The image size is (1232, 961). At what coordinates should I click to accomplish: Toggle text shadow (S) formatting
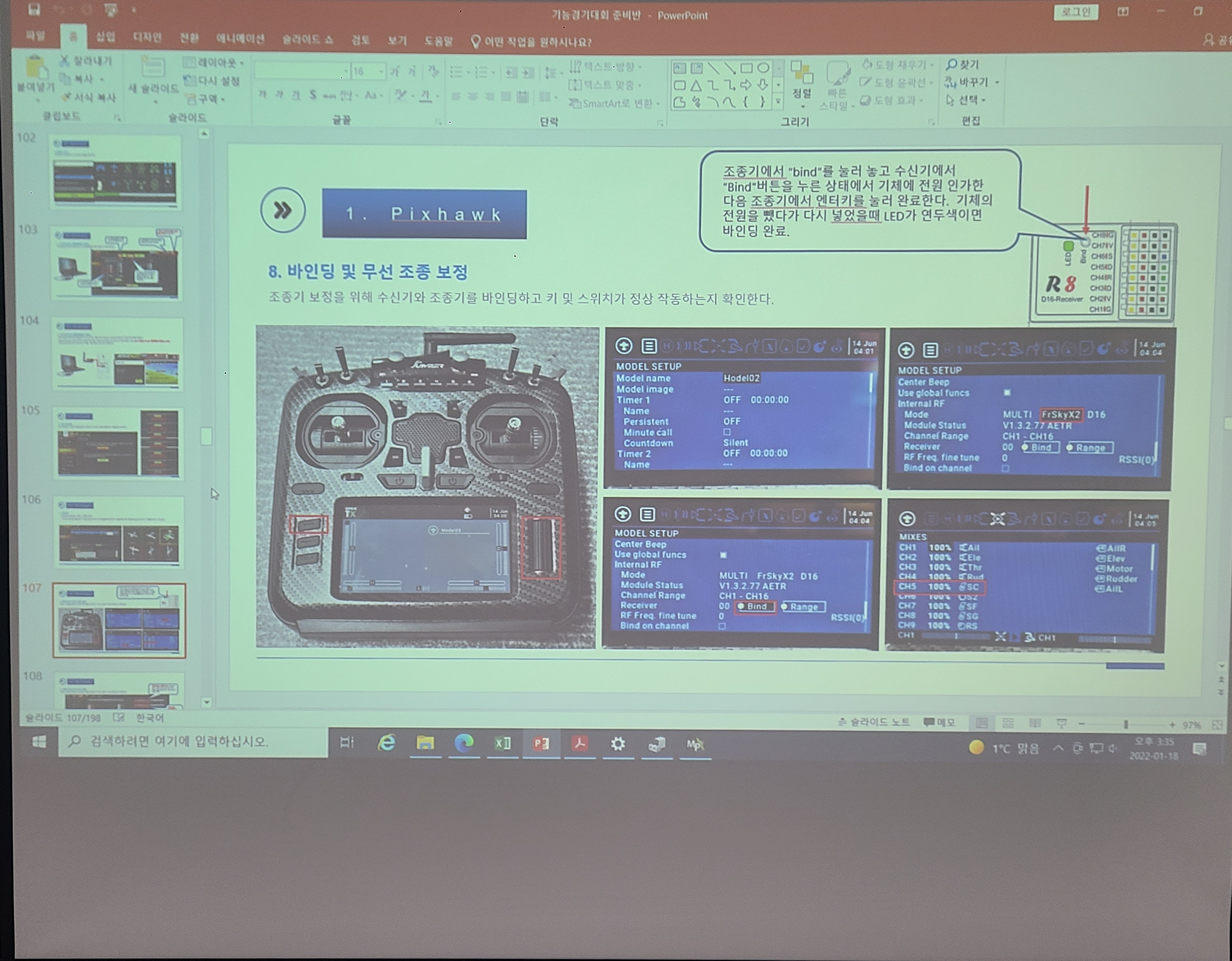313,95
